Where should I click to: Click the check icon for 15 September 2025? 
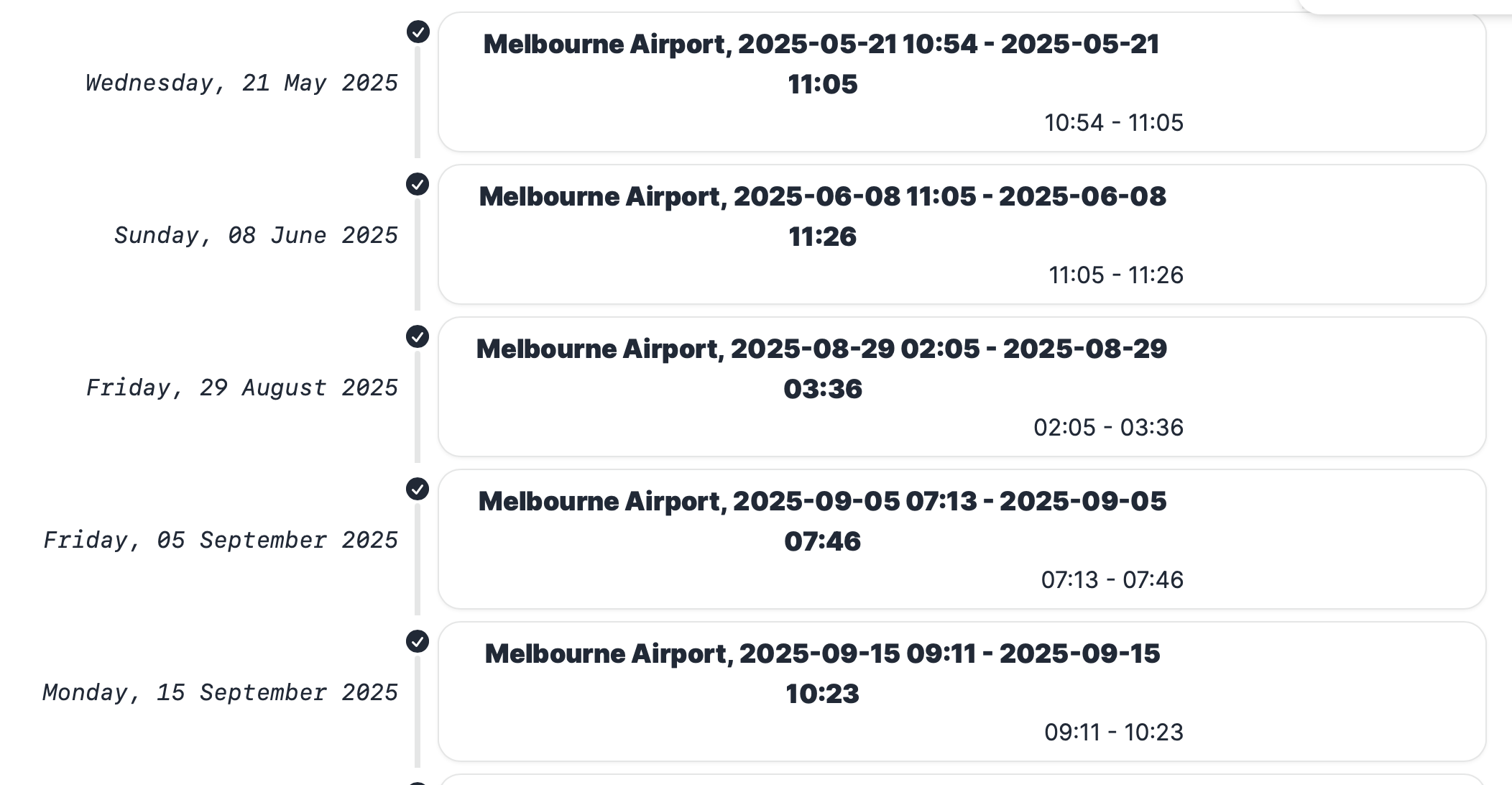(x=418, y=641)
